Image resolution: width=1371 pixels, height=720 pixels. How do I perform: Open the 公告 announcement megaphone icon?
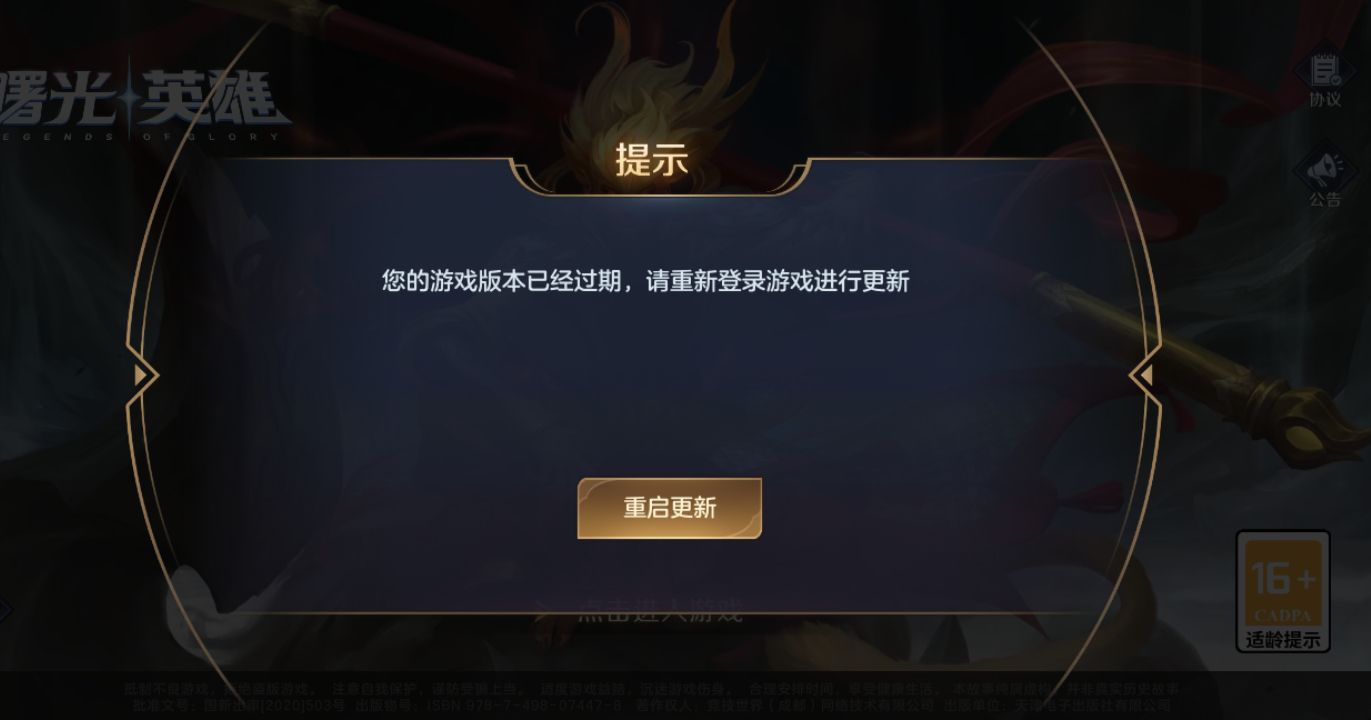click(x=1325, y=178)
